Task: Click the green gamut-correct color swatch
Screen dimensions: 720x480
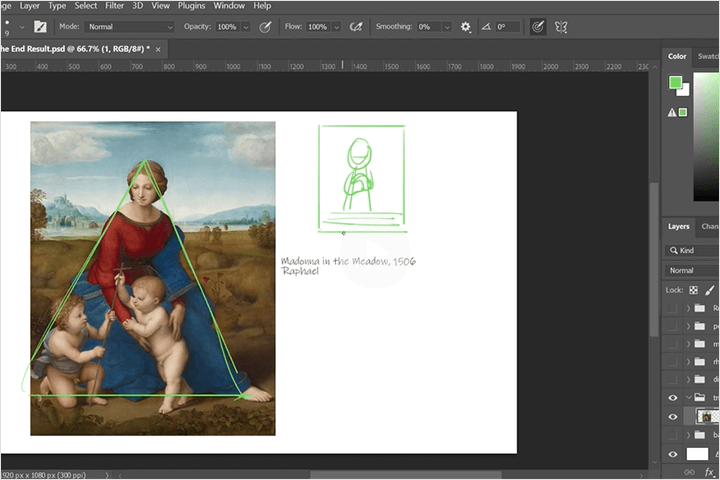Action: [x=683, y=112]
